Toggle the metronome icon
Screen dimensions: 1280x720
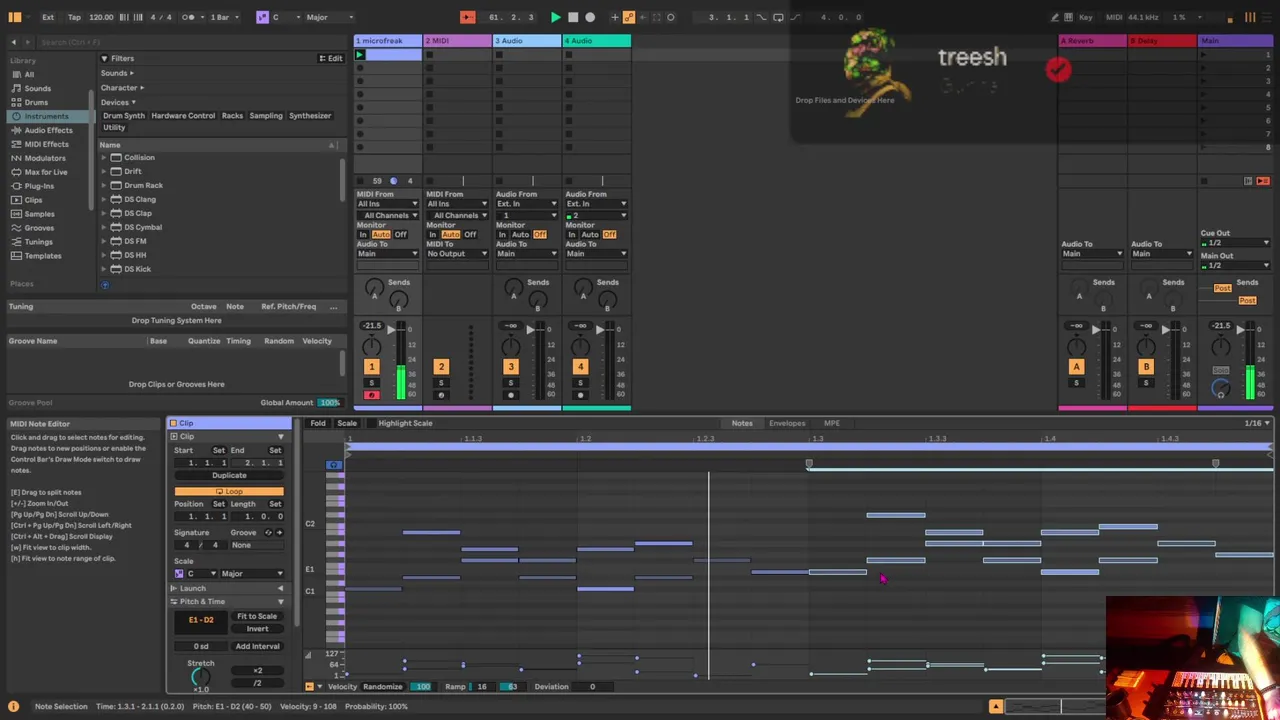tap(188, 17)
